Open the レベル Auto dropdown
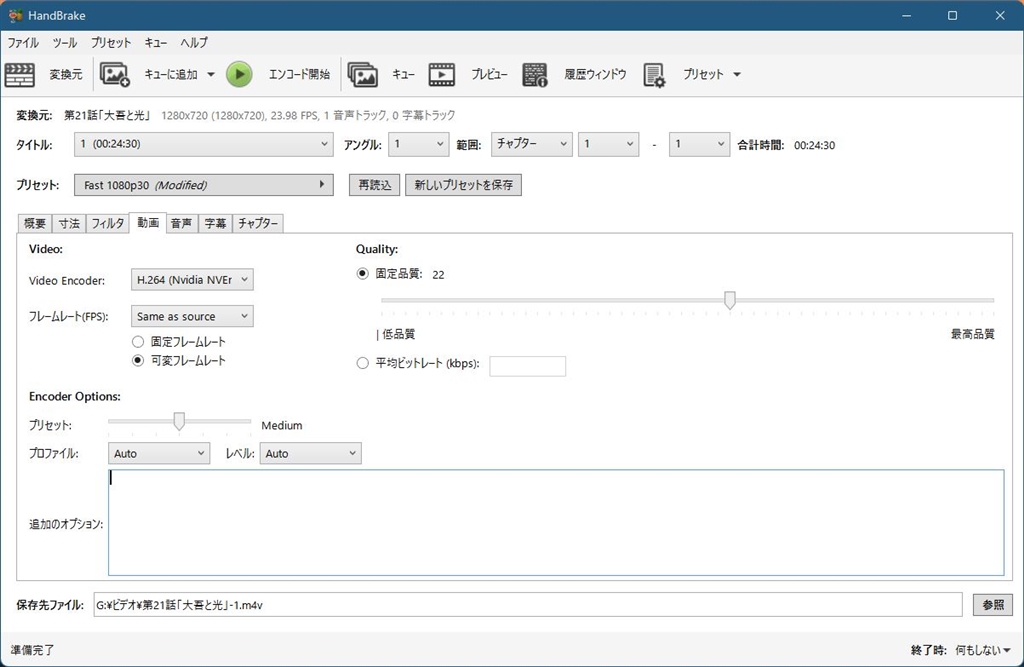1024x667 pixels. (x=310, y=453)
